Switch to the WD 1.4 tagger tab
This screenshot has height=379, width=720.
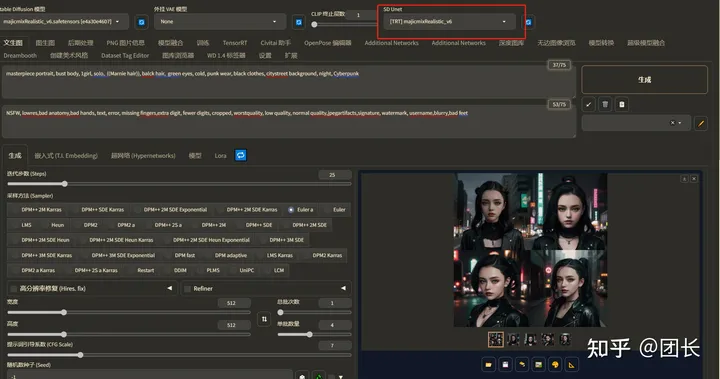click(x=226, y=56)
